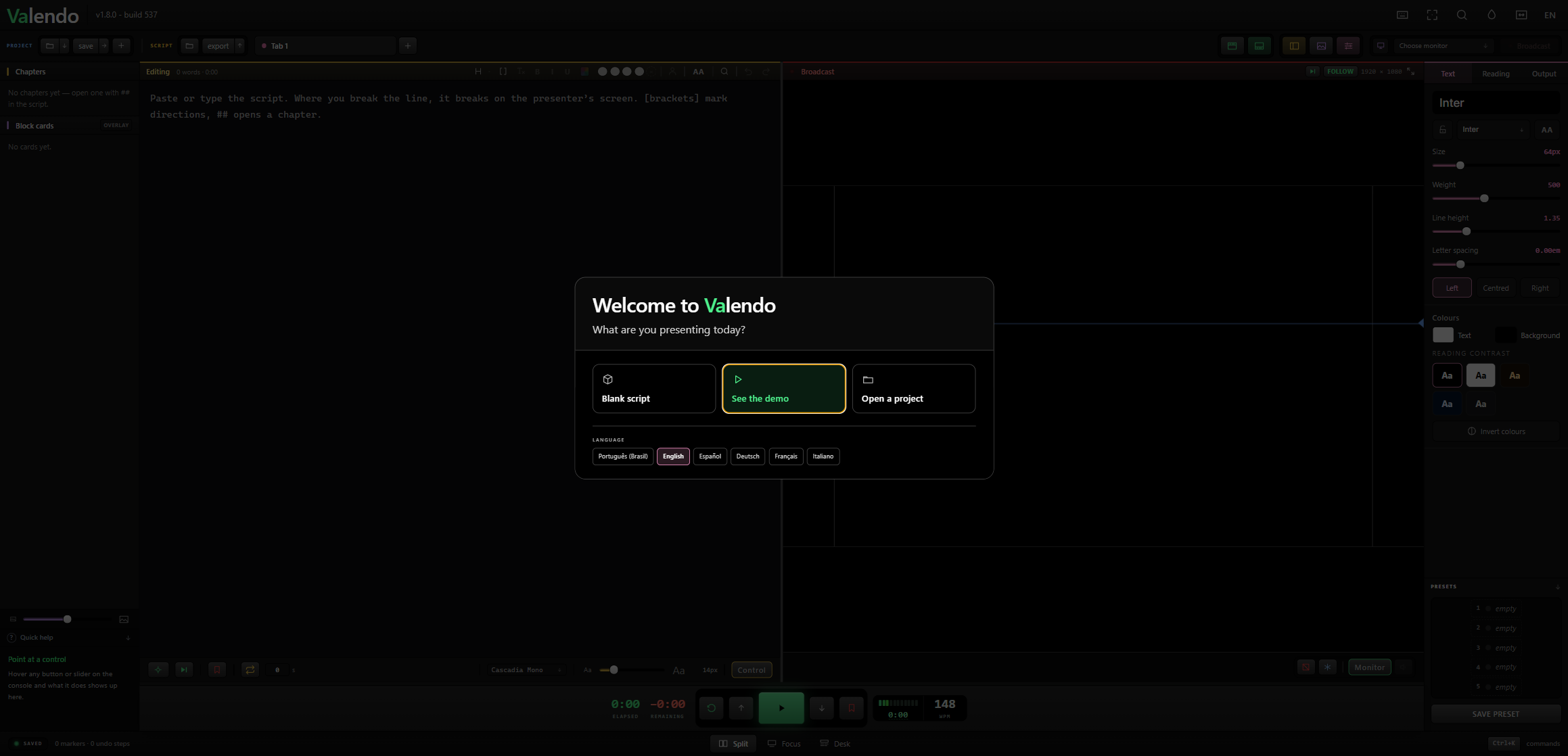Select Italiano as the language
Screen dimensions: 1568x756
tap(823, 456)
